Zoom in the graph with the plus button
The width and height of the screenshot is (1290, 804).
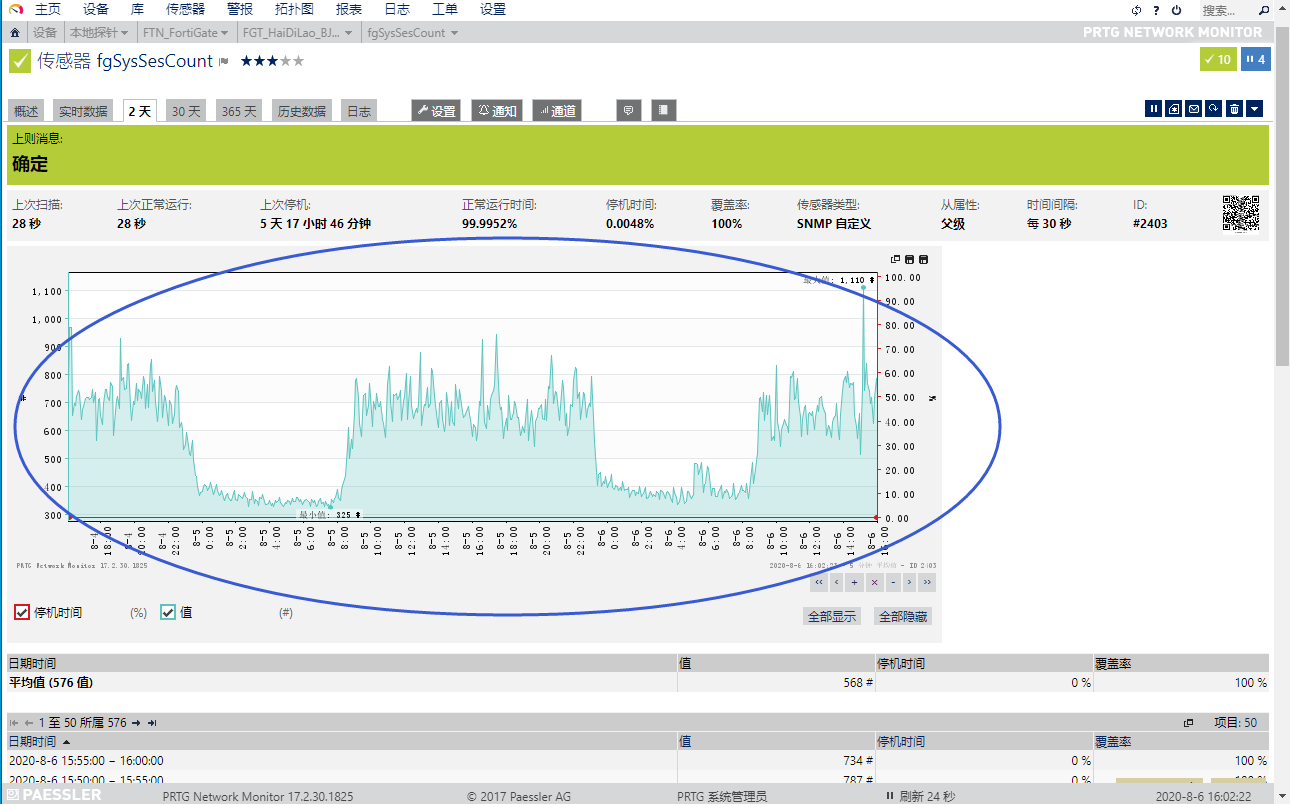(x=854, y=582)
